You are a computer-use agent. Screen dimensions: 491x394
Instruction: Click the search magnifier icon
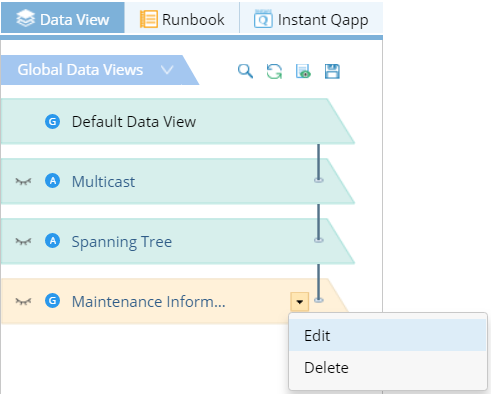point(245,71)
